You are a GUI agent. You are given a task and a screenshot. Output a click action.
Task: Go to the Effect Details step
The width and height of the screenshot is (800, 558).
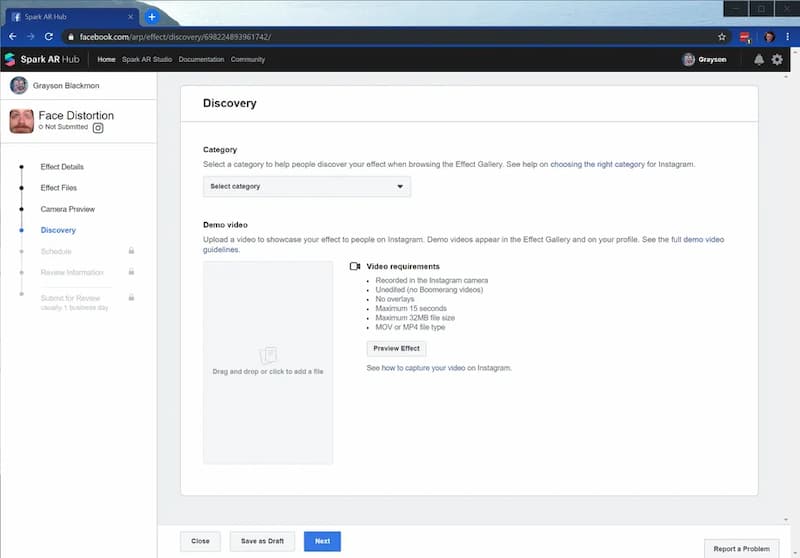pos(62,167)
